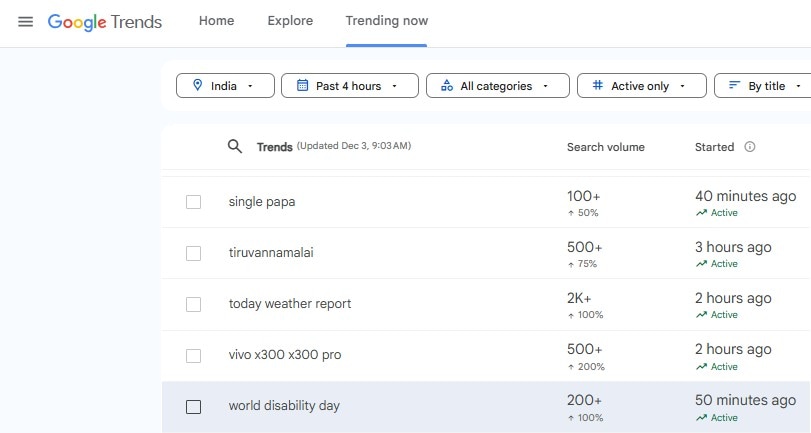Switch to the Explore tab
The height and width of the screenshot is (433, 811).
(x=290, y=21)
